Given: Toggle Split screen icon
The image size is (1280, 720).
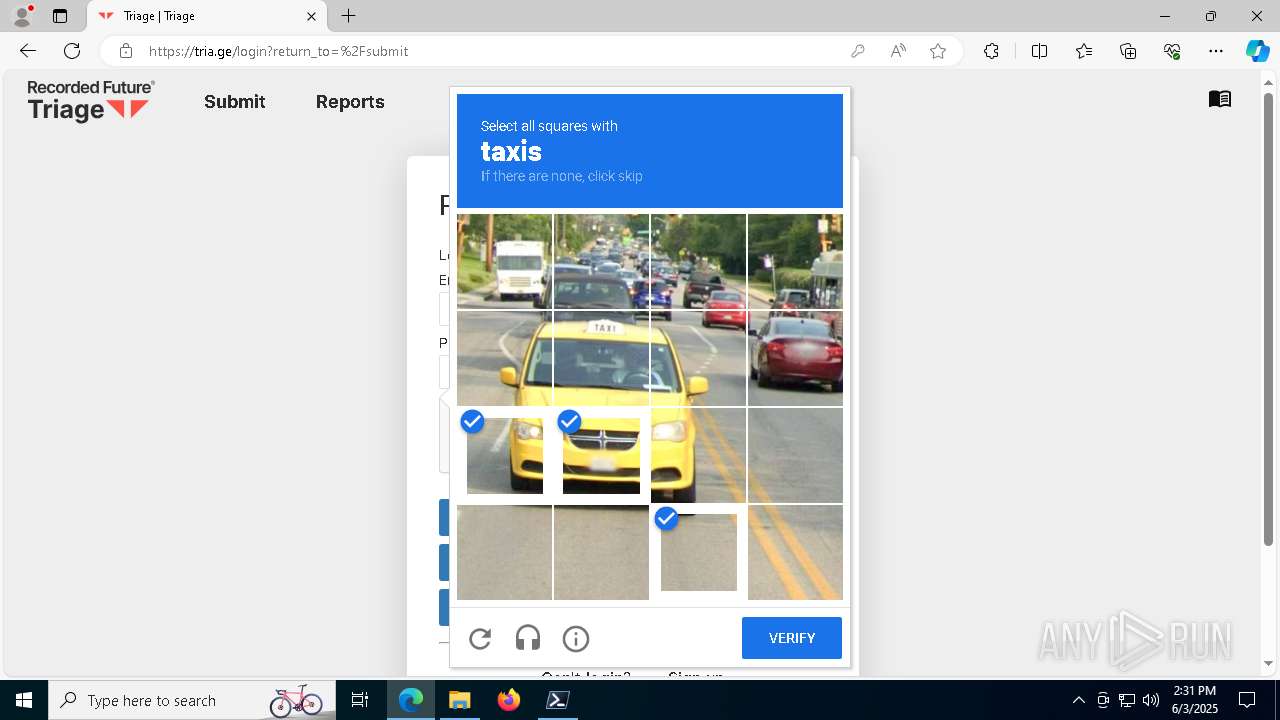Looking at the screenshot, I should (1039, 51).
